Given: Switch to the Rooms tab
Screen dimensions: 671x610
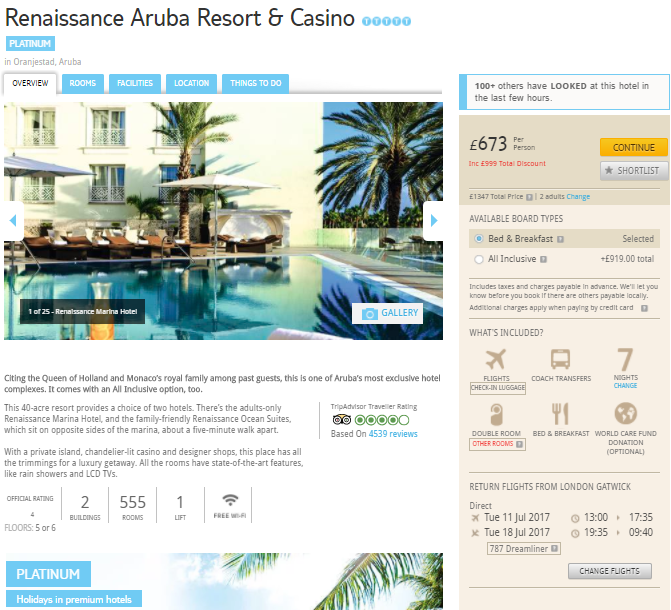Looking at the screenshot, I should click(83, 83).
